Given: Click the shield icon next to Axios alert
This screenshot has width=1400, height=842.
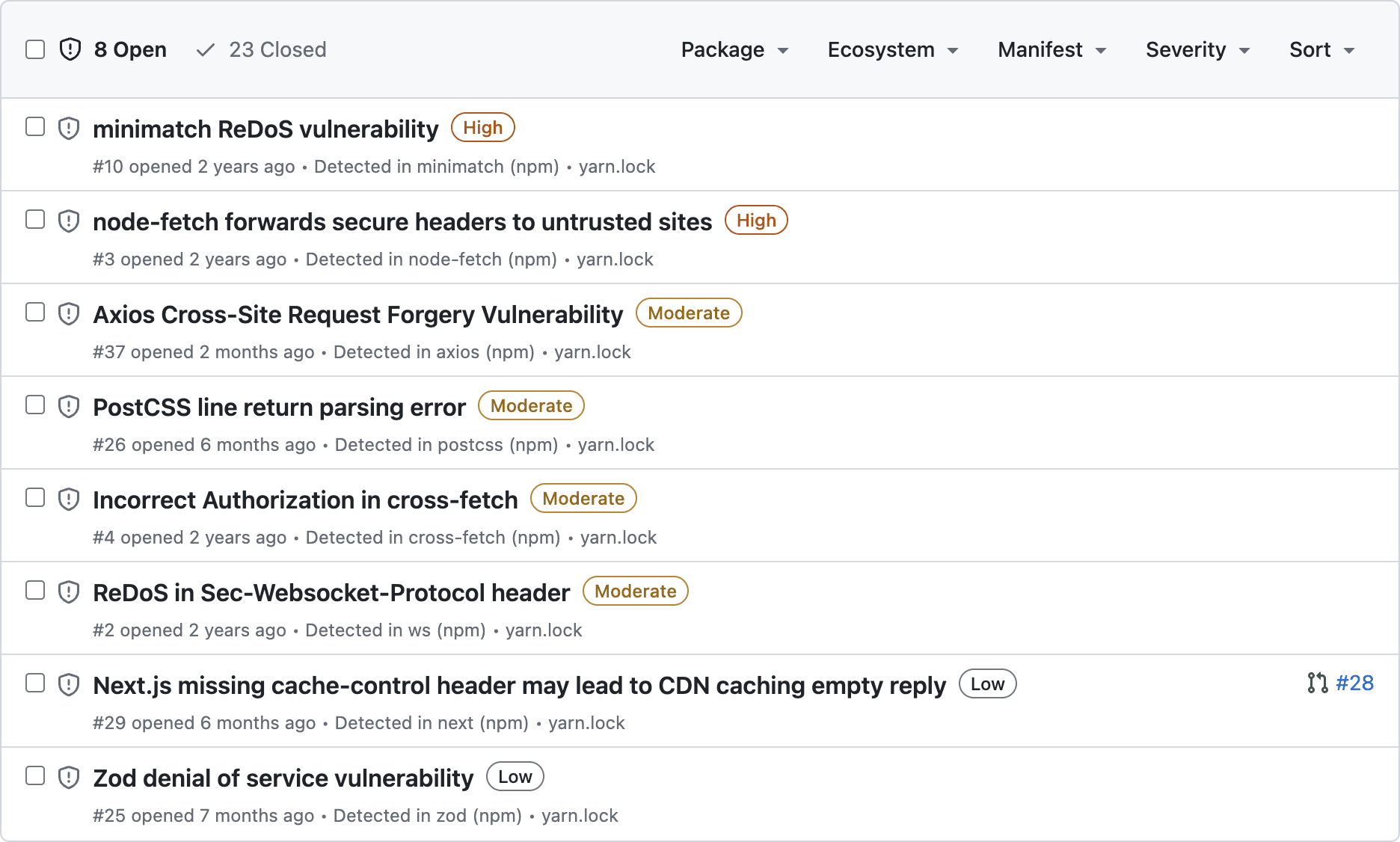Looking at the screenshot, I should point(69,314).
